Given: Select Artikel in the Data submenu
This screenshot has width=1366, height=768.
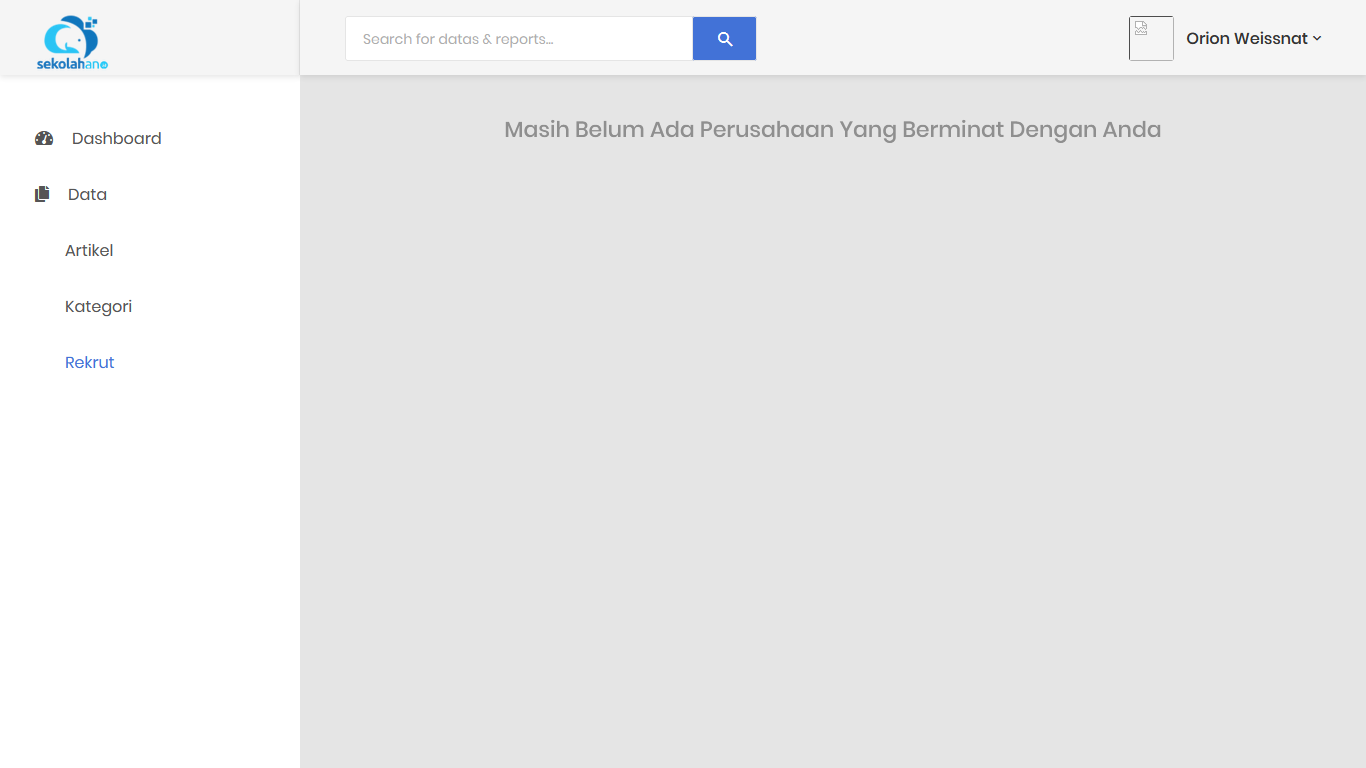Looking at the screenshot, I should [89, 251].
